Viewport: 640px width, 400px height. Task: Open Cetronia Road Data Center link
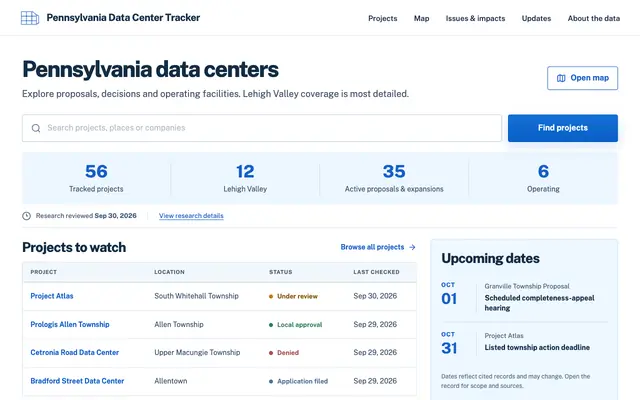(x=75, y=352)
